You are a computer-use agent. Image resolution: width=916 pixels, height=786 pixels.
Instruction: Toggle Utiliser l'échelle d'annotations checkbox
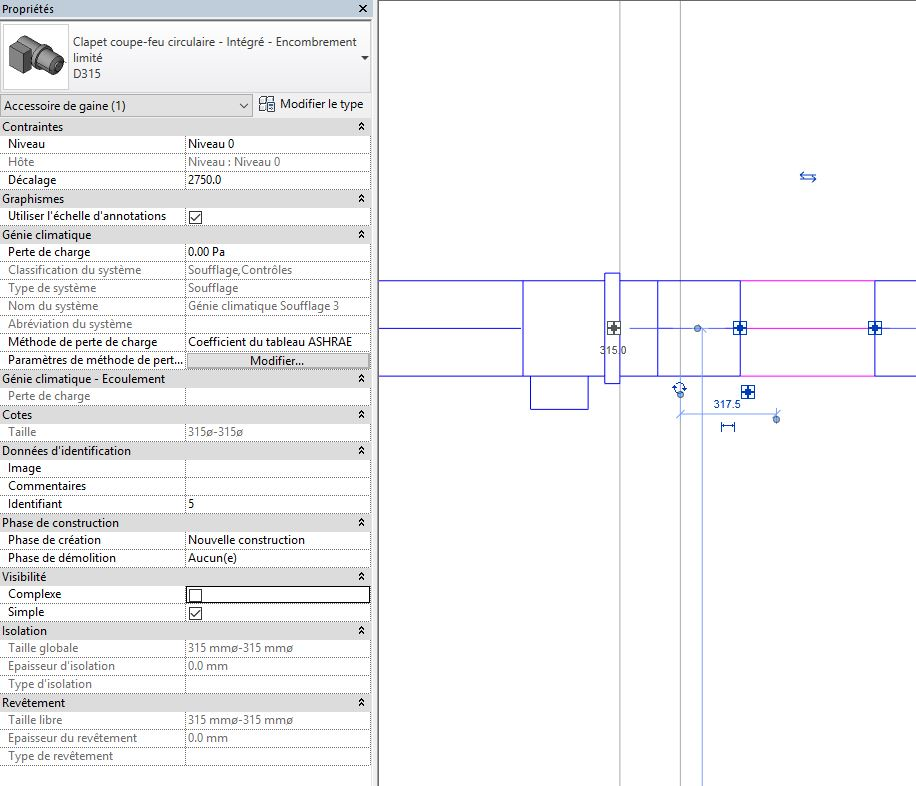click(x=196, y=217)
